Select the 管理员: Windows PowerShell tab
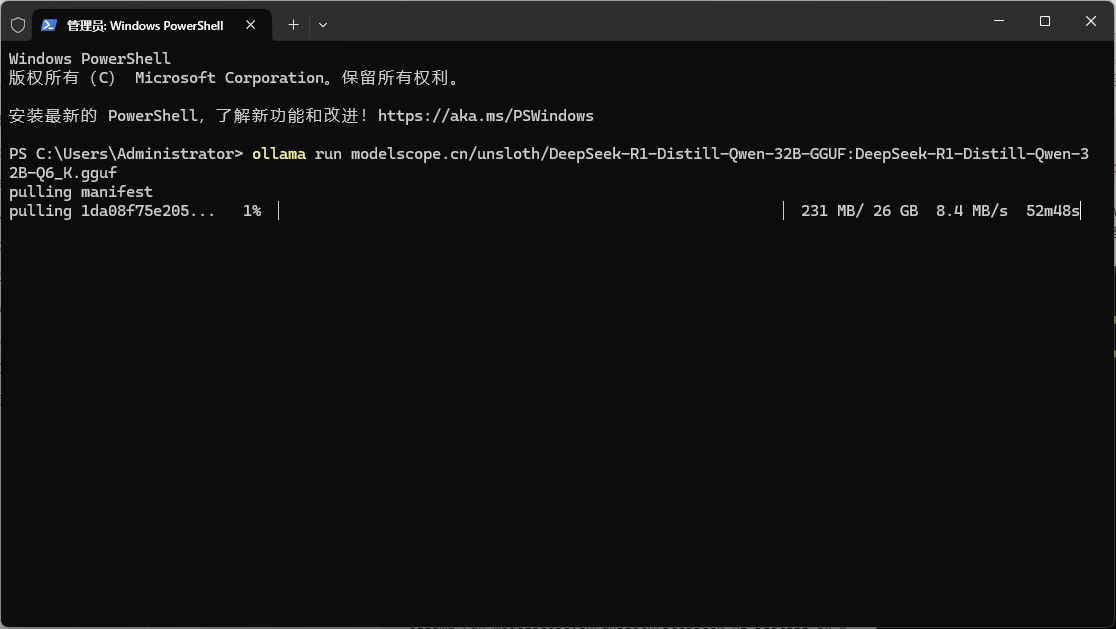 145,24
